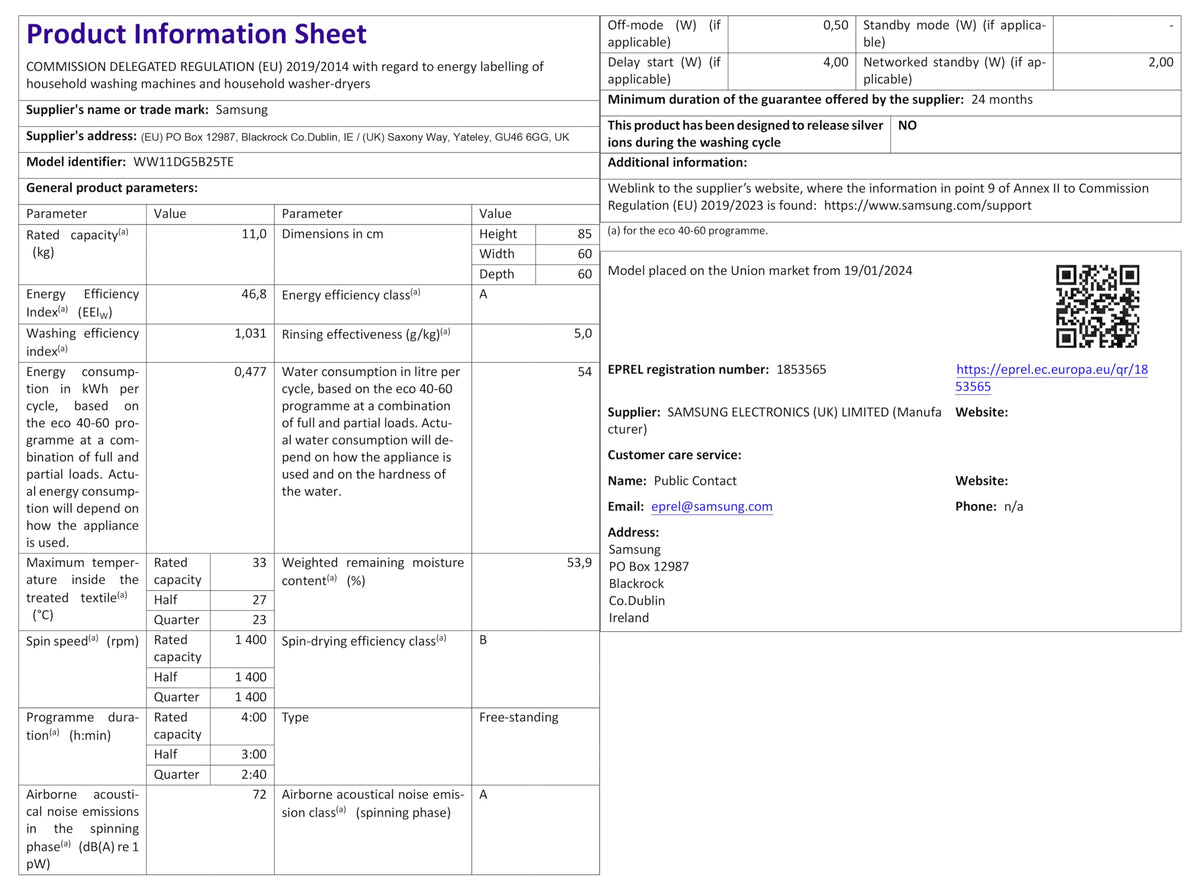Select programme duration value 2:40
Screen dimensions: 1200x889
253,774
